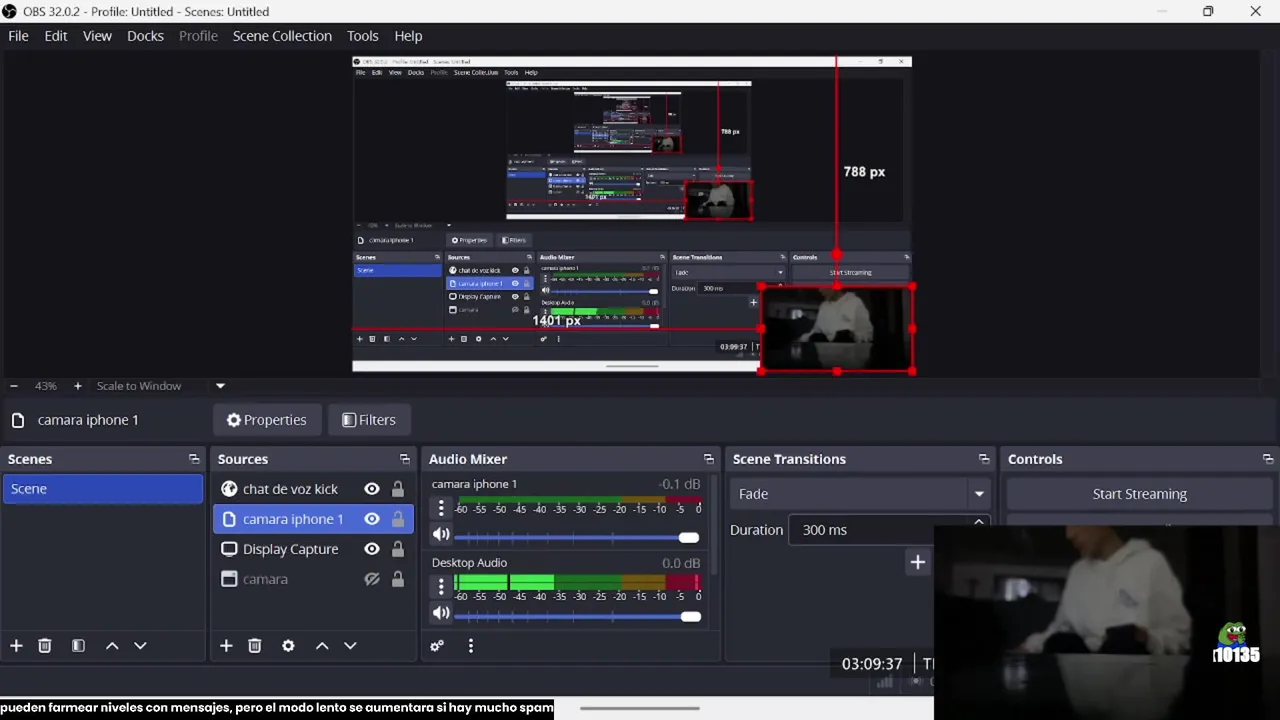Click the Start Streaming button
Image resolution: width=1280 pixels, height=720 pixels.
[x=1140, y=494]
